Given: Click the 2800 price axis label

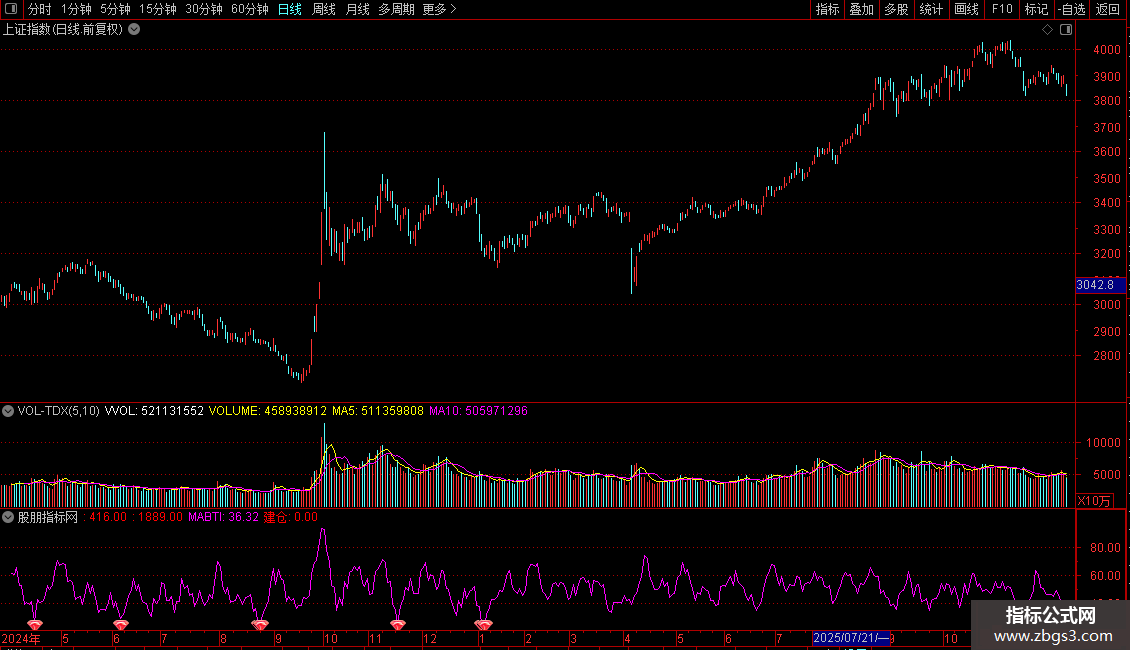Looking at the screenshot, I should pos(1107,356).
